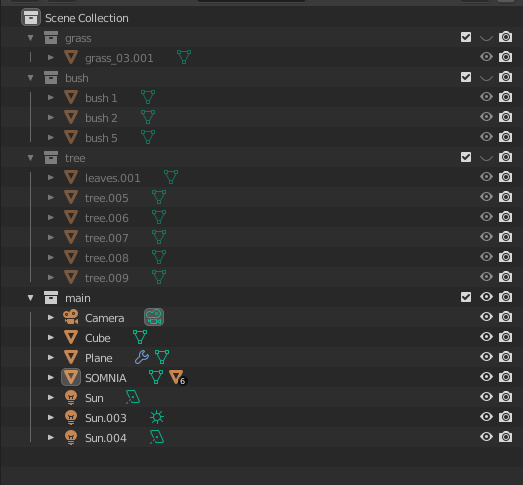Collapse the main collection
The height and width of the screenshot is (485, 523).
[31, 298]
